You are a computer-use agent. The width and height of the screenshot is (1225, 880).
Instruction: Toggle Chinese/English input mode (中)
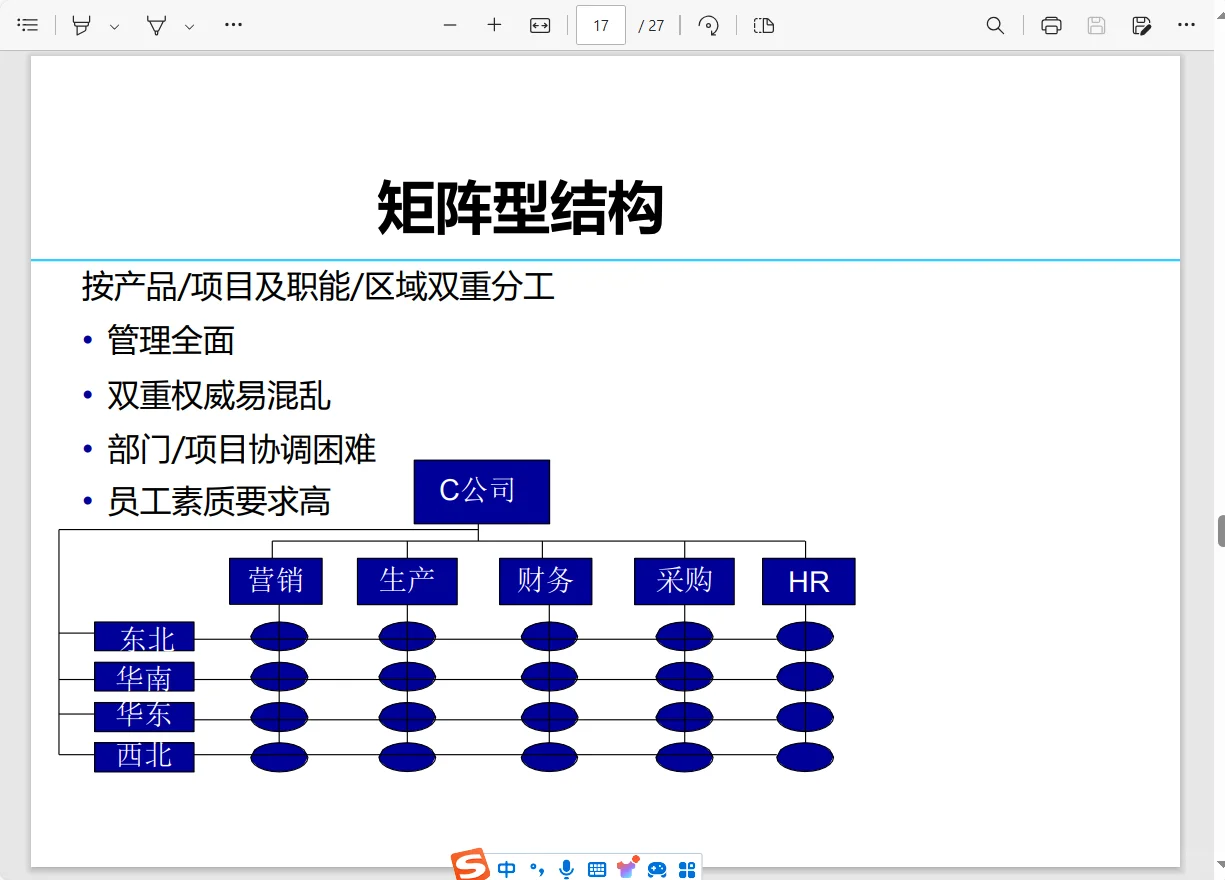point(507,869)
